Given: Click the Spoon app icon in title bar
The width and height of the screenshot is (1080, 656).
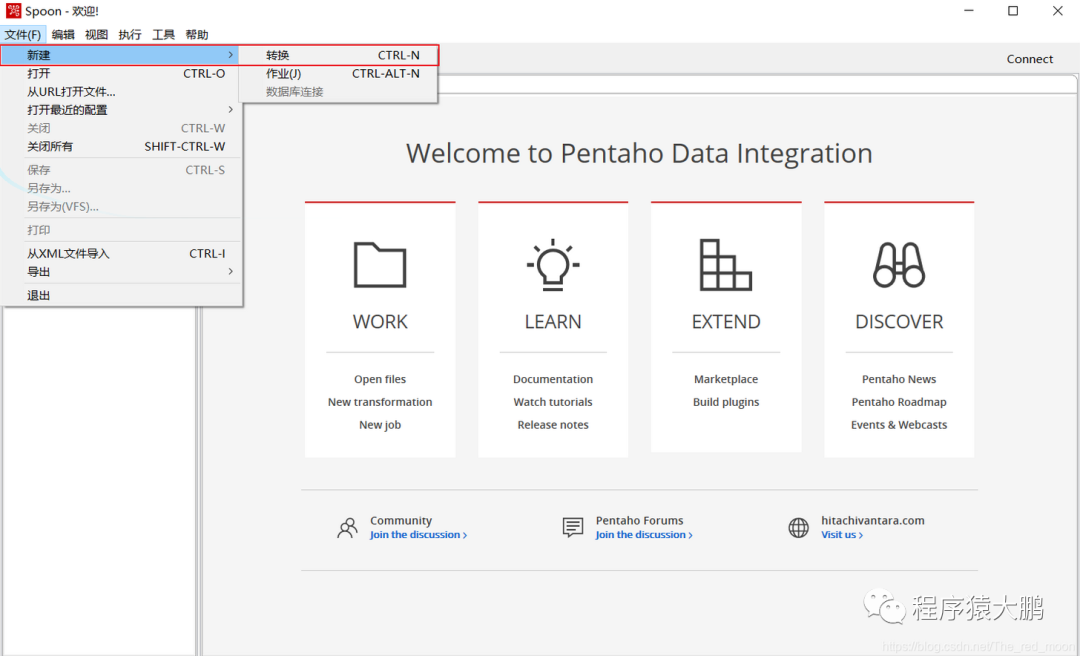Looking at the screenshot, I should coord(14,11).
